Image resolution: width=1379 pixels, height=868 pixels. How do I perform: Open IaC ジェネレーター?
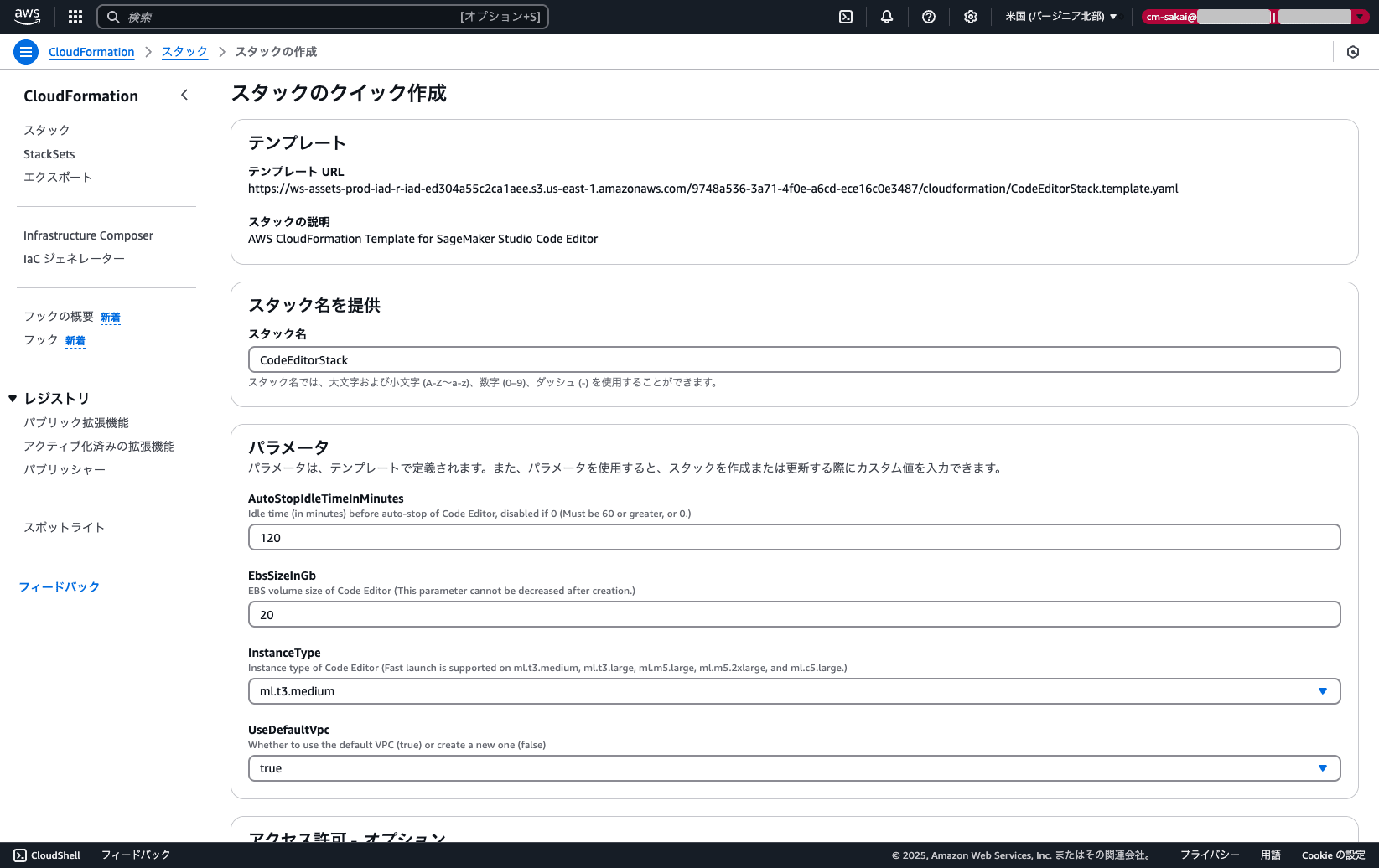tap(74, 259)
